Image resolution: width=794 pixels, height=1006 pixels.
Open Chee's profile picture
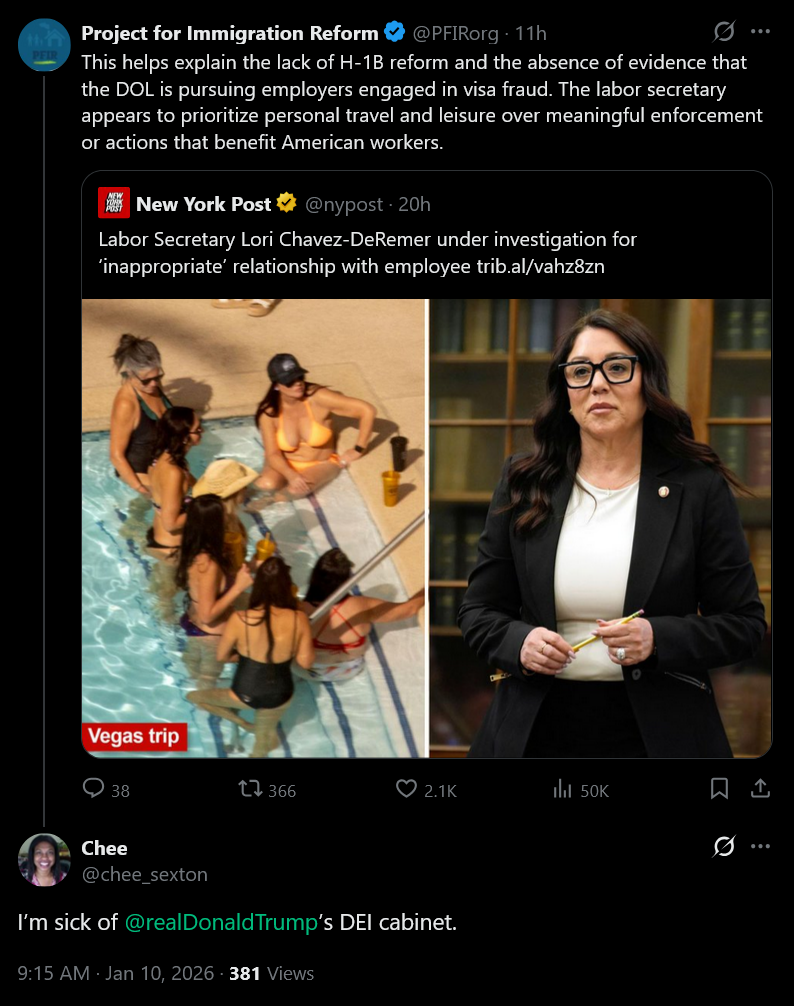(44, 860)
